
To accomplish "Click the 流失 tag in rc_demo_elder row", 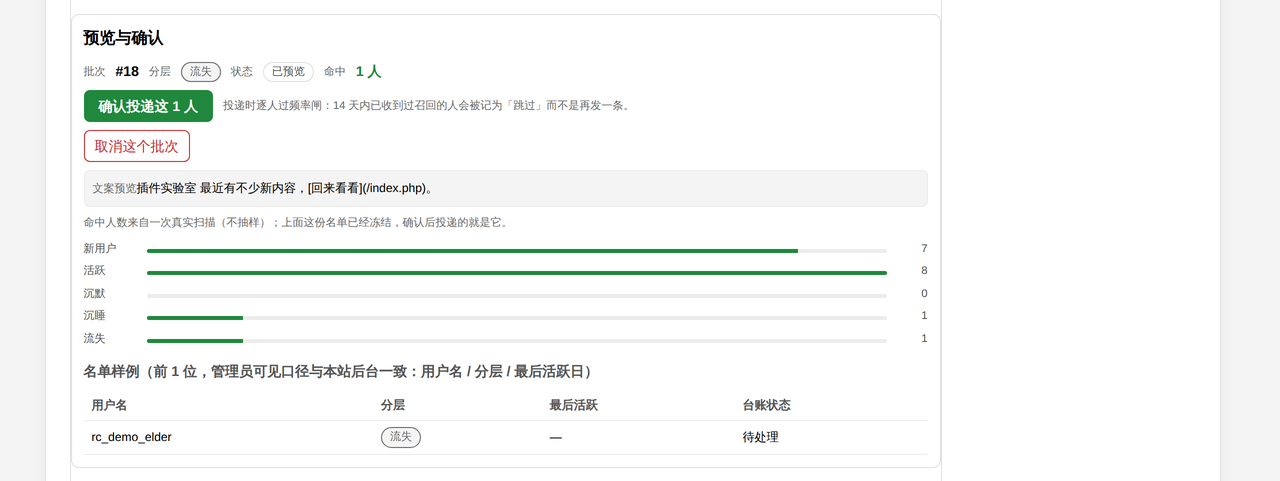I will pos(401,437).
